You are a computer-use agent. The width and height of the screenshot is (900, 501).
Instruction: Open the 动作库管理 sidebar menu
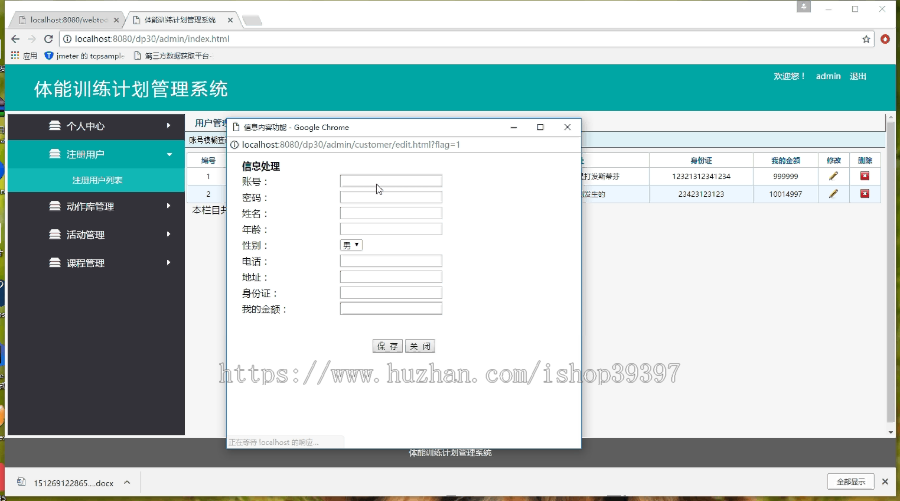(x=96, y=206)
